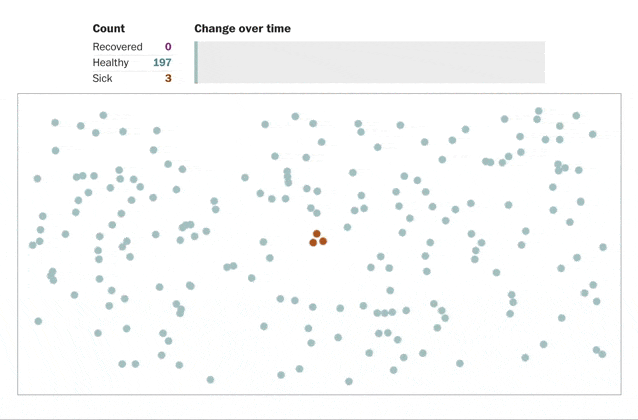638x420 pixels.
Task: Select the Healthy label
Action: tap(111, 63)
